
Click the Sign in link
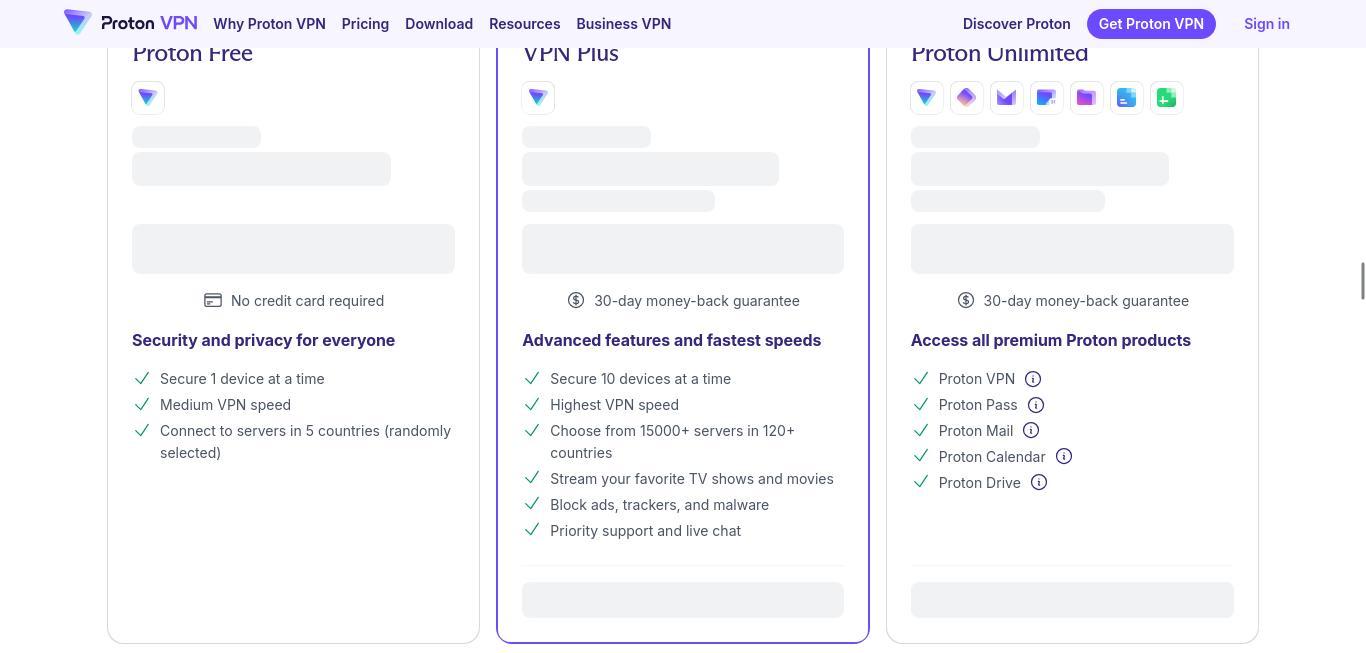pyautogui.click(x=1266, y=24)
